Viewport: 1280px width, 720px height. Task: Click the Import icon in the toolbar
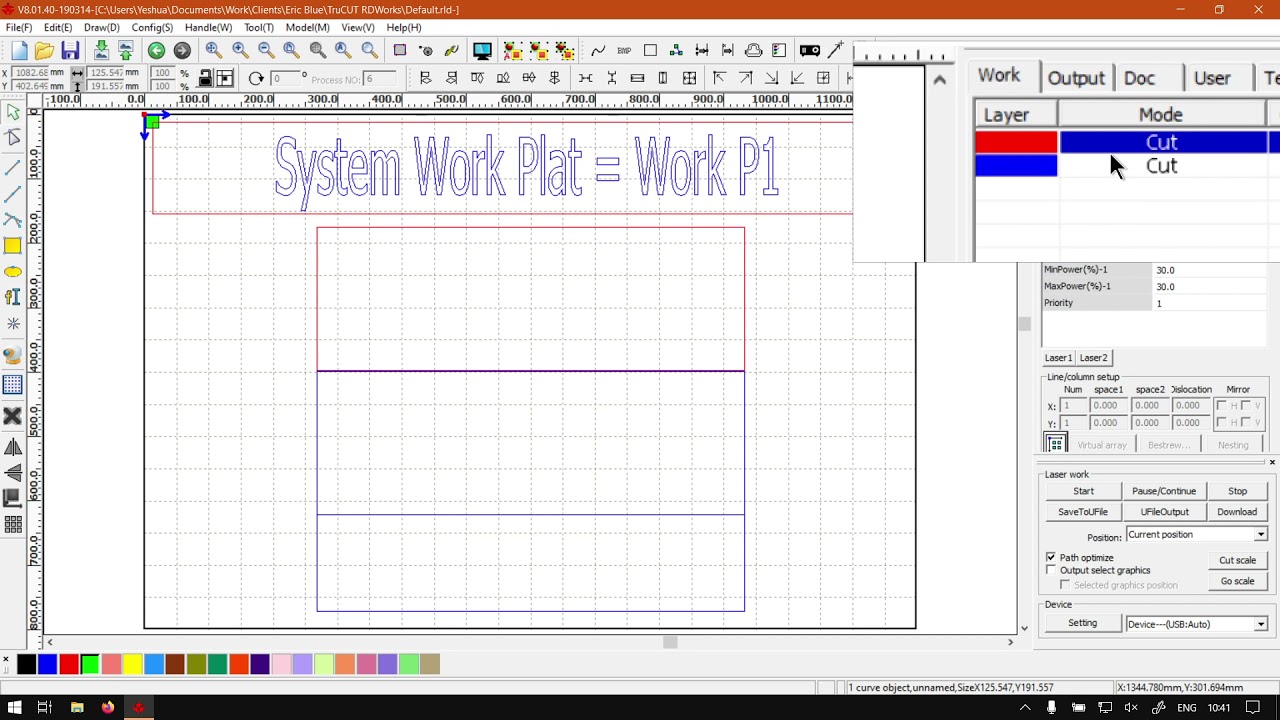coord(101,51)
